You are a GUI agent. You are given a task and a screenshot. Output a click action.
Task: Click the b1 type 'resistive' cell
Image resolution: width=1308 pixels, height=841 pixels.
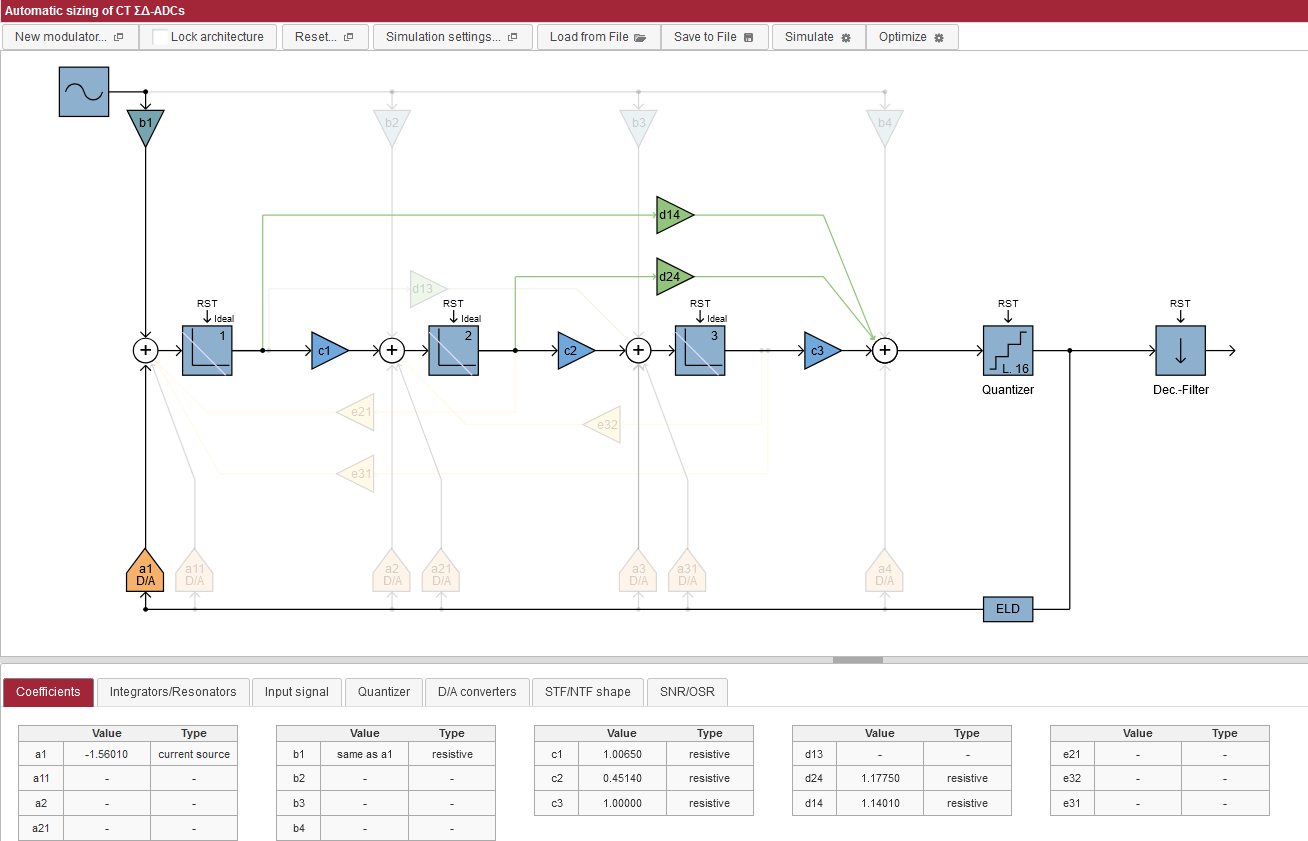tap(452, 754)
